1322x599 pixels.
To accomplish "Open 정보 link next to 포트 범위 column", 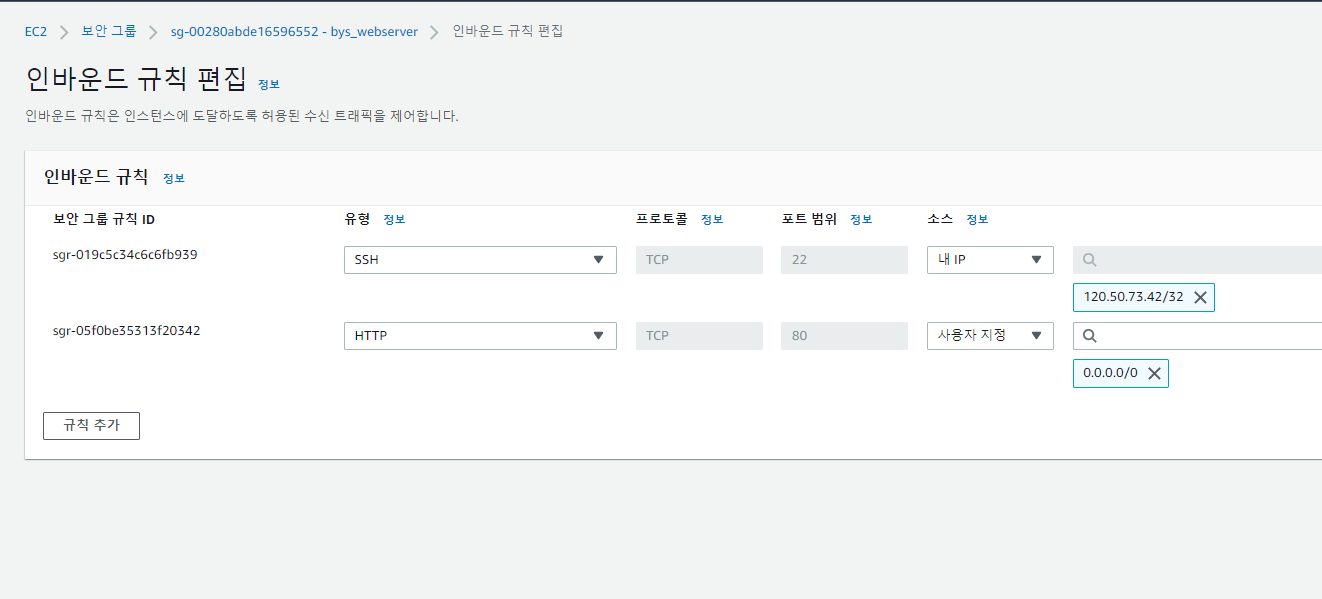I will [x=861, y=220].
